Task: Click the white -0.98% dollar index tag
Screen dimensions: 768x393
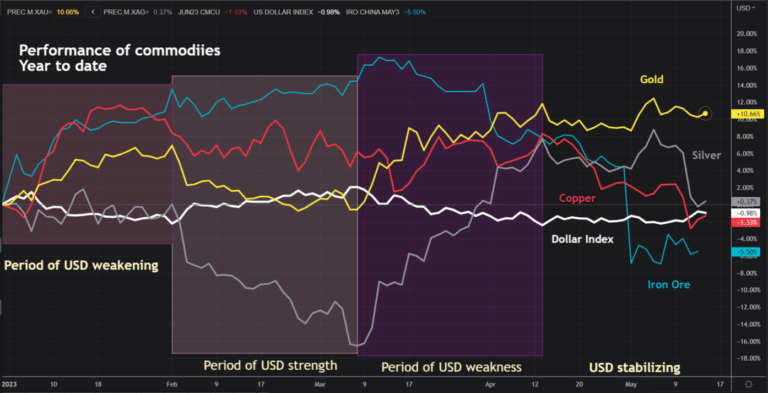Action: pos(745,214)
